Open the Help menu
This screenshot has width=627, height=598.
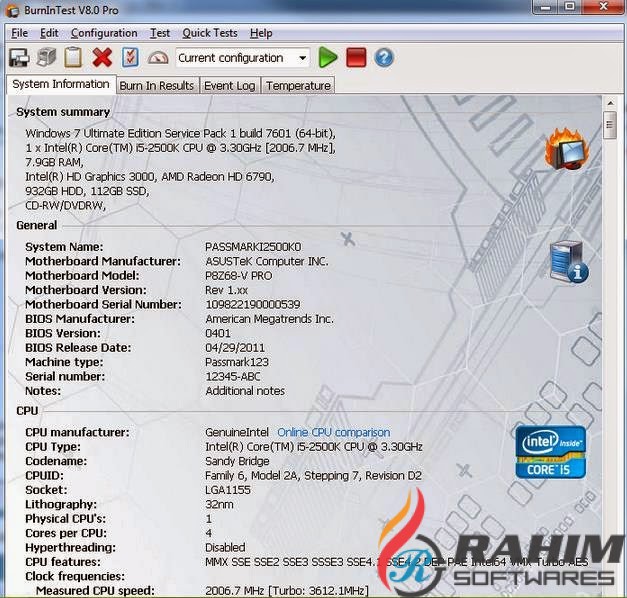[261, 33]
